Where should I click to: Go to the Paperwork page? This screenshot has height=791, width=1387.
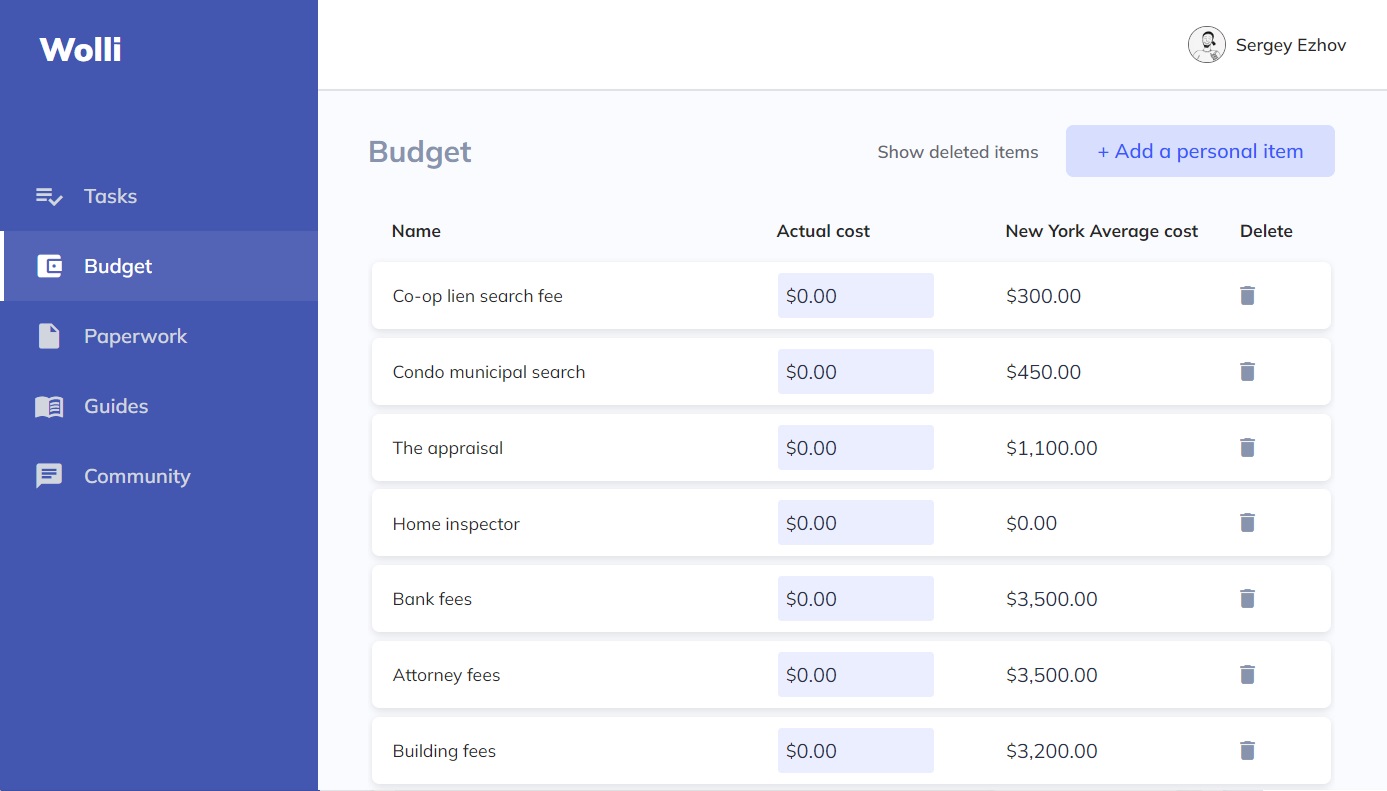(x=135, y=336)
